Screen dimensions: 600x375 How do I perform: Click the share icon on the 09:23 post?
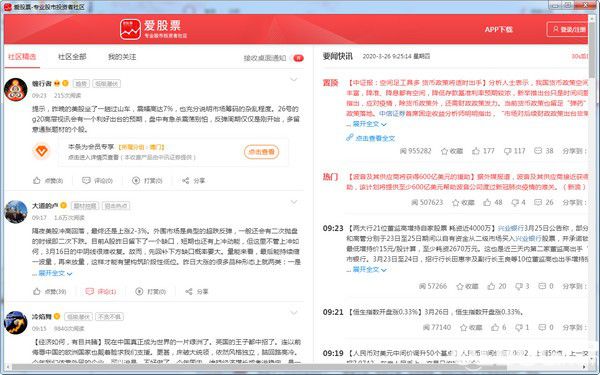186,180
